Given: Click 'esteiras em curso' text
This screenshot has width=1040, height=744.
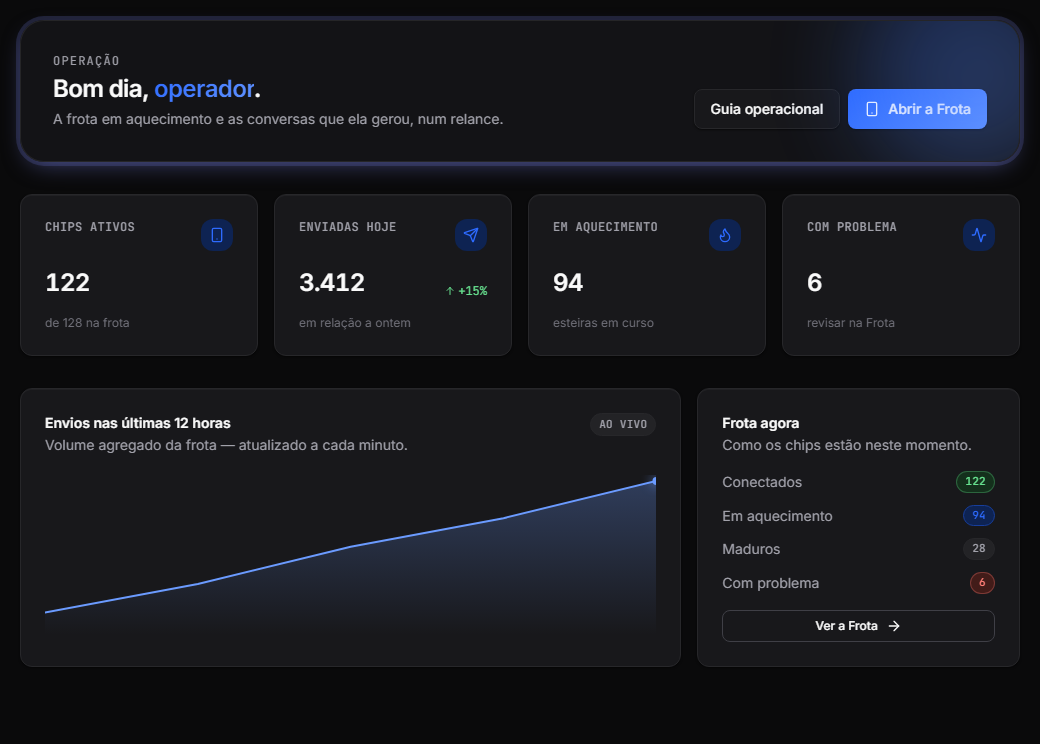Looking at the screenshot, I should pyautogui.click(x=604, y=323).
